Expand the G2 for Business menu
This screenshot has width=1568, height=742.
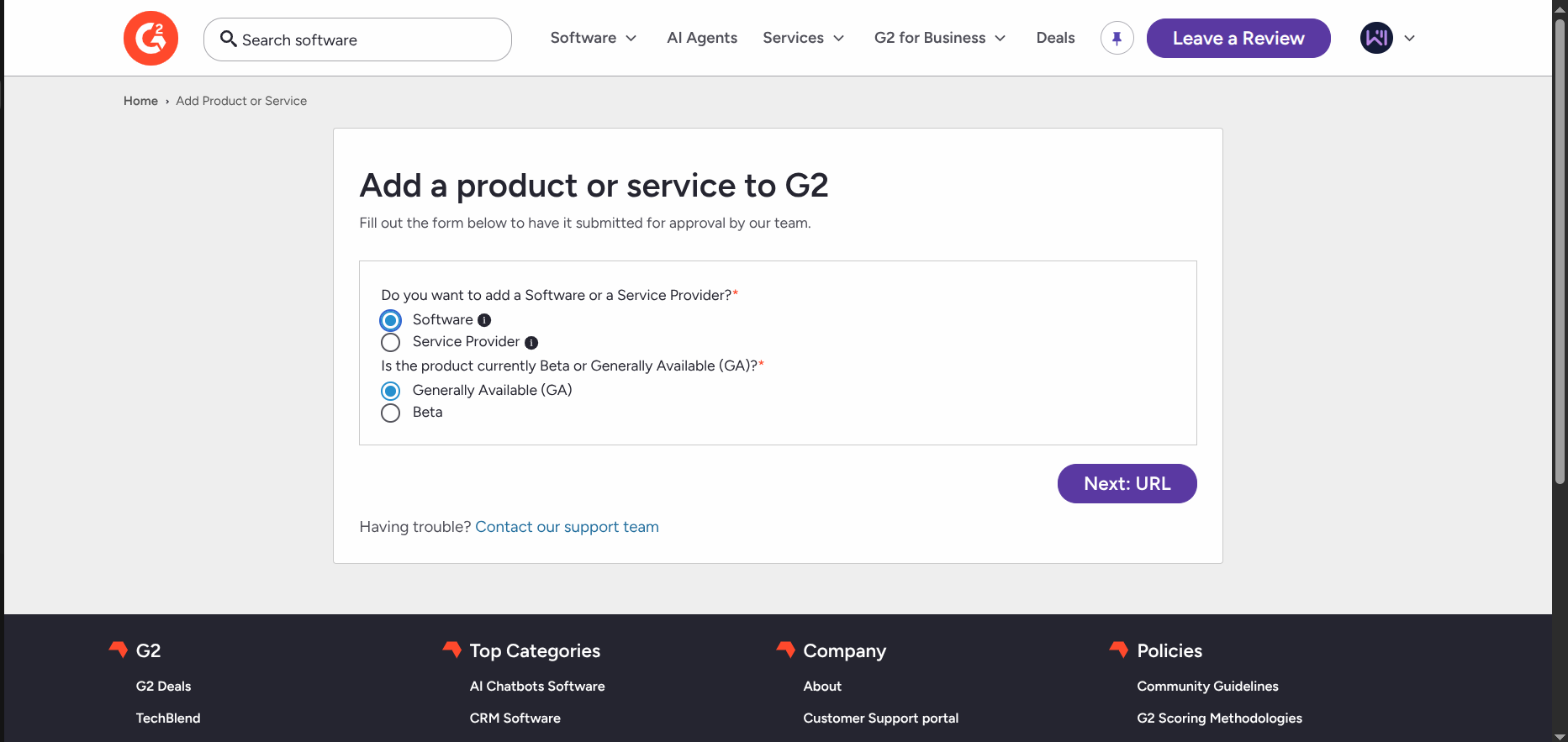[x=940, y=38]
